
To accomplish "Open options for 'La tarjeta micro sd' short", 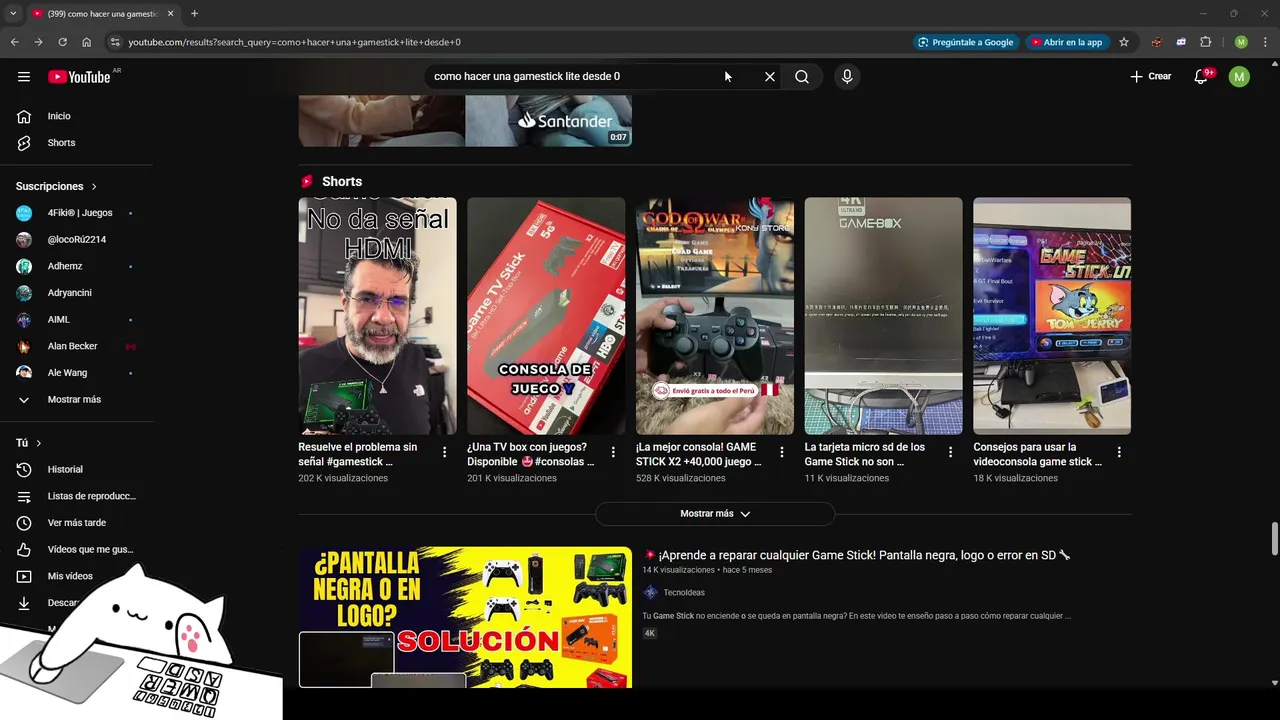I will [951, 453].
